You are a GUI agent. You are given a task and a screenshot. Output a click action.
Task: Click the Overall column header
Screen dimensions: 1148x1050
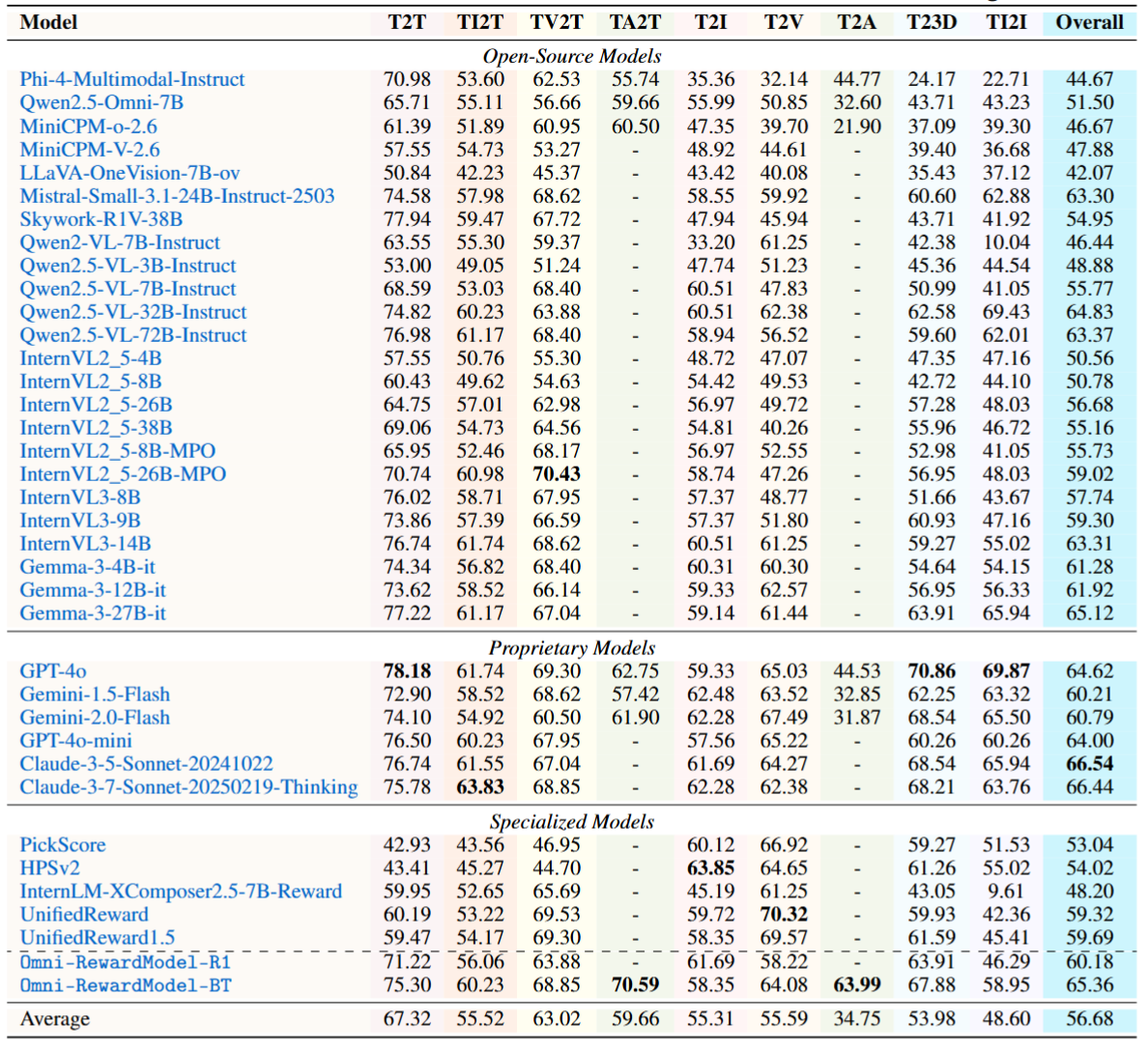[1089, 22]
